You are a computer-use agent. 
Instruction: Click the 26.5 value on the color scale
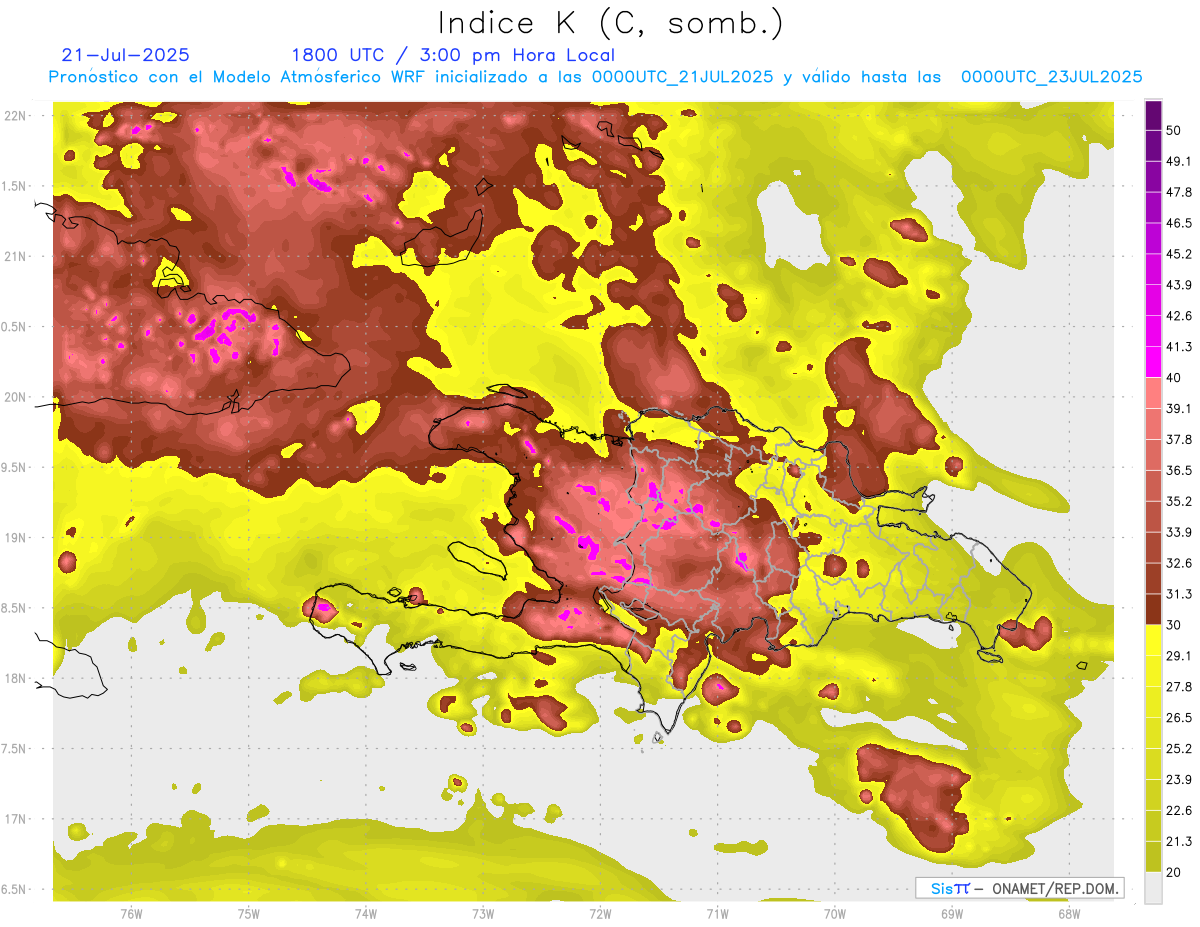point(1180,718)
